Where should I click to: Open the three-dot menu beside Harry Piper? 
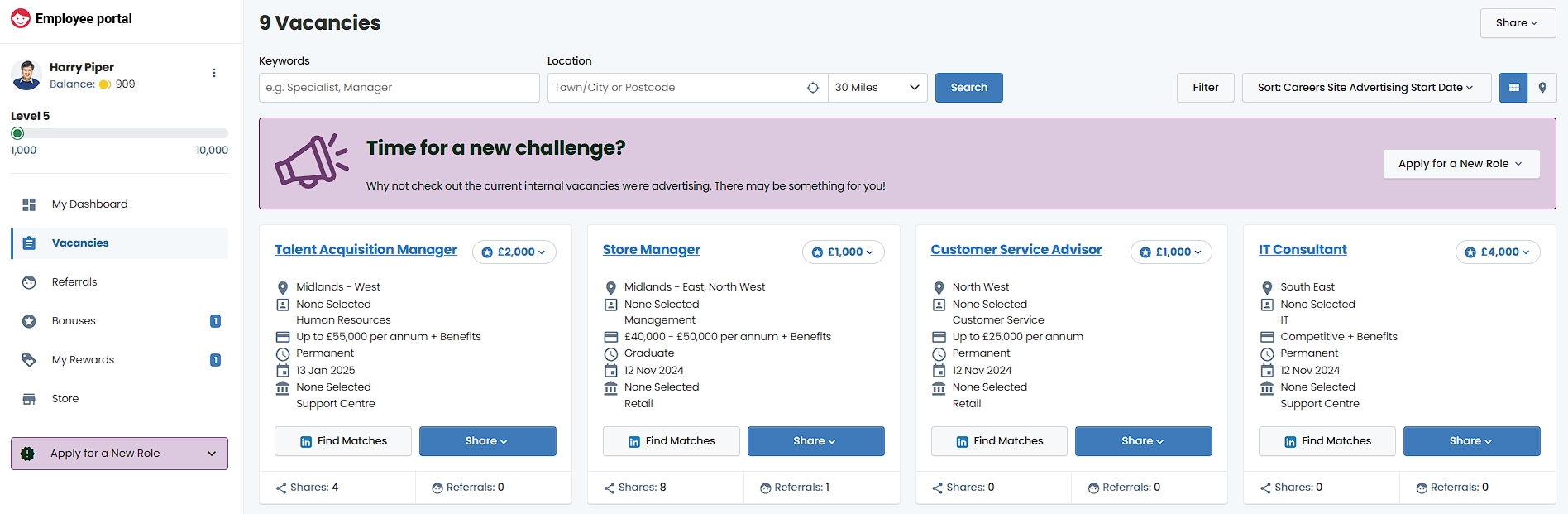pyautogui.click(x=214, y=73)
